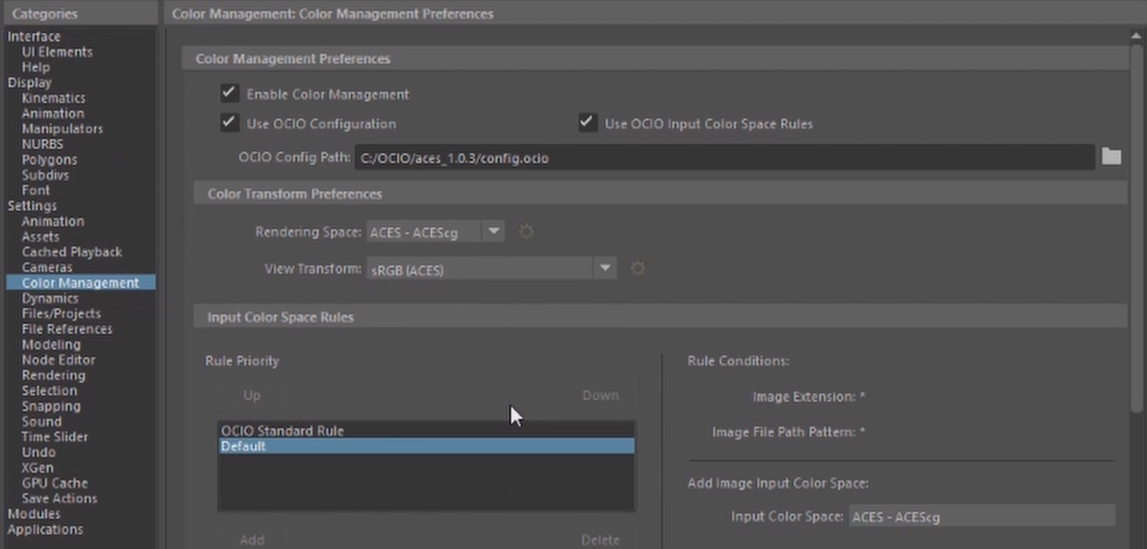Open Modeling category

[x=51, y=344]
